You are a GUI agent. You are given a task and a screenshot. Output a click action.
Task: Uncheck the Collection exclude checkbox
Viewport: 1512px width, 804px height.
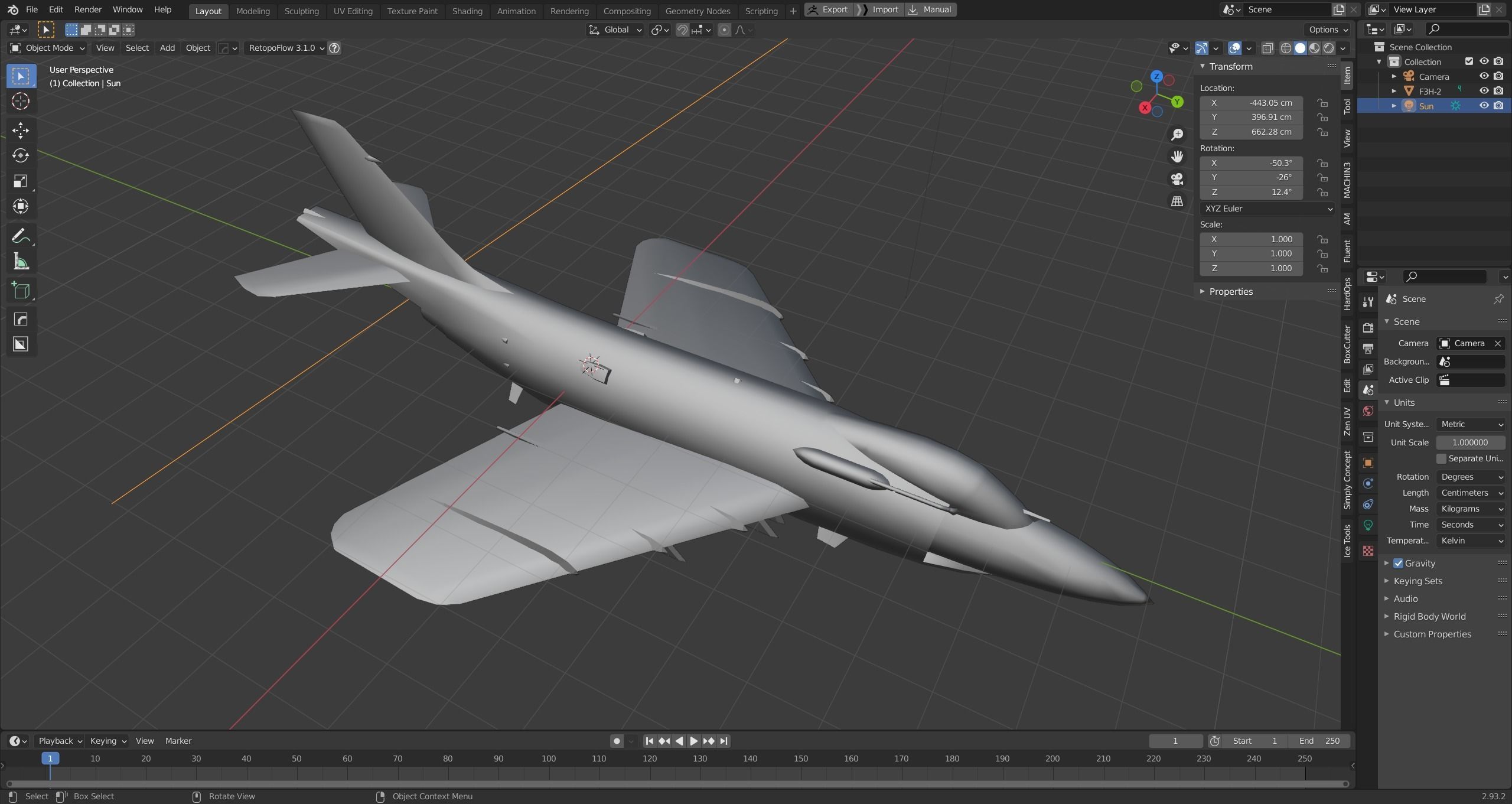(1469, 61)
